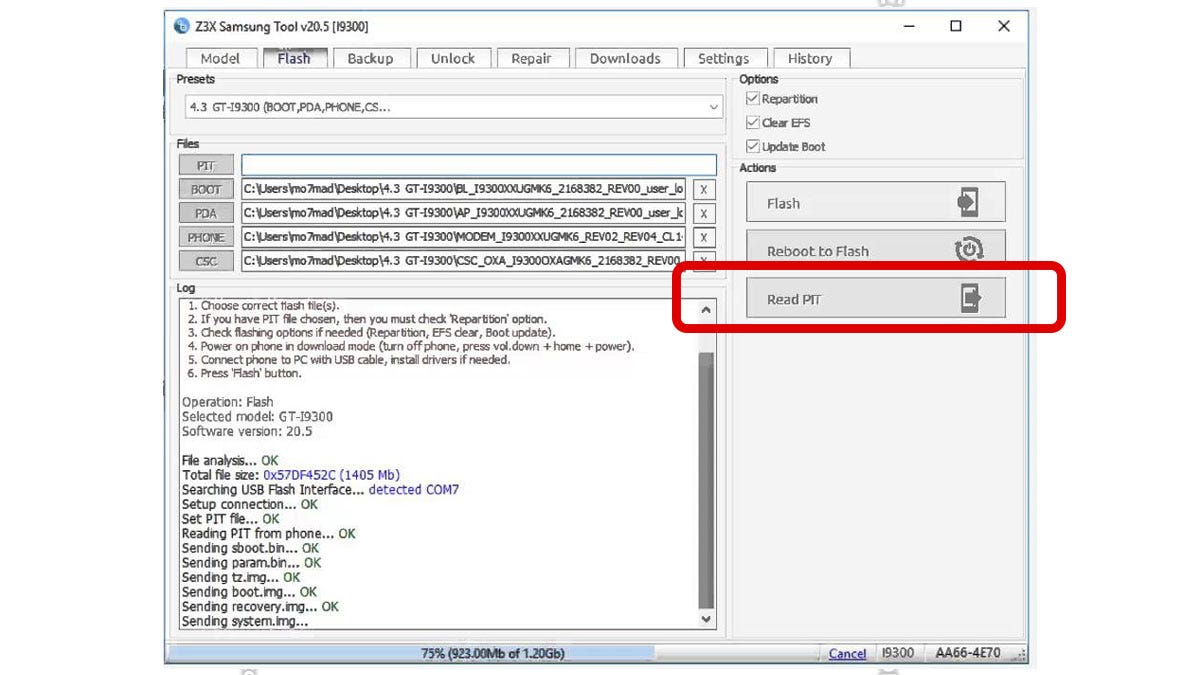
Task: Toggle the Clear EFS checkbox
Action: (x=753, y=123)
